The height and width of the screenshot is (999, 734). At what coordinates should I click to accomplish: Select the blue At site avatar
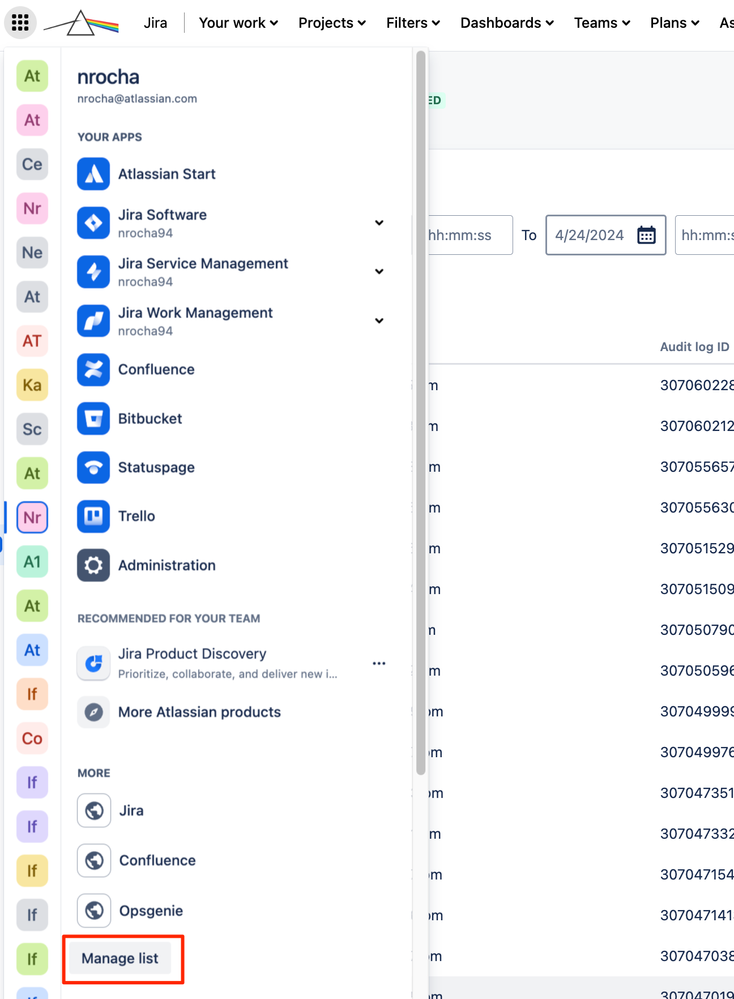click(x=32, y=650)
